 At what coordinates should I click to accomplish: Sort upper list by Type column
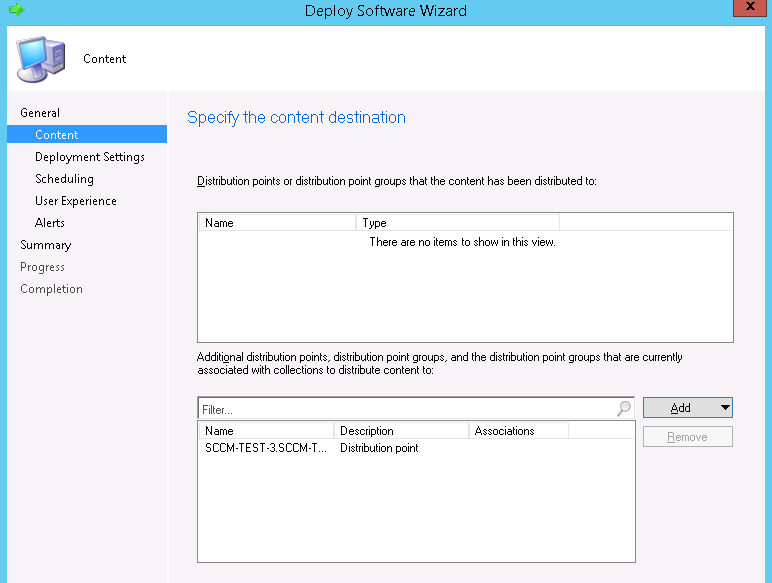coord(457,223)
